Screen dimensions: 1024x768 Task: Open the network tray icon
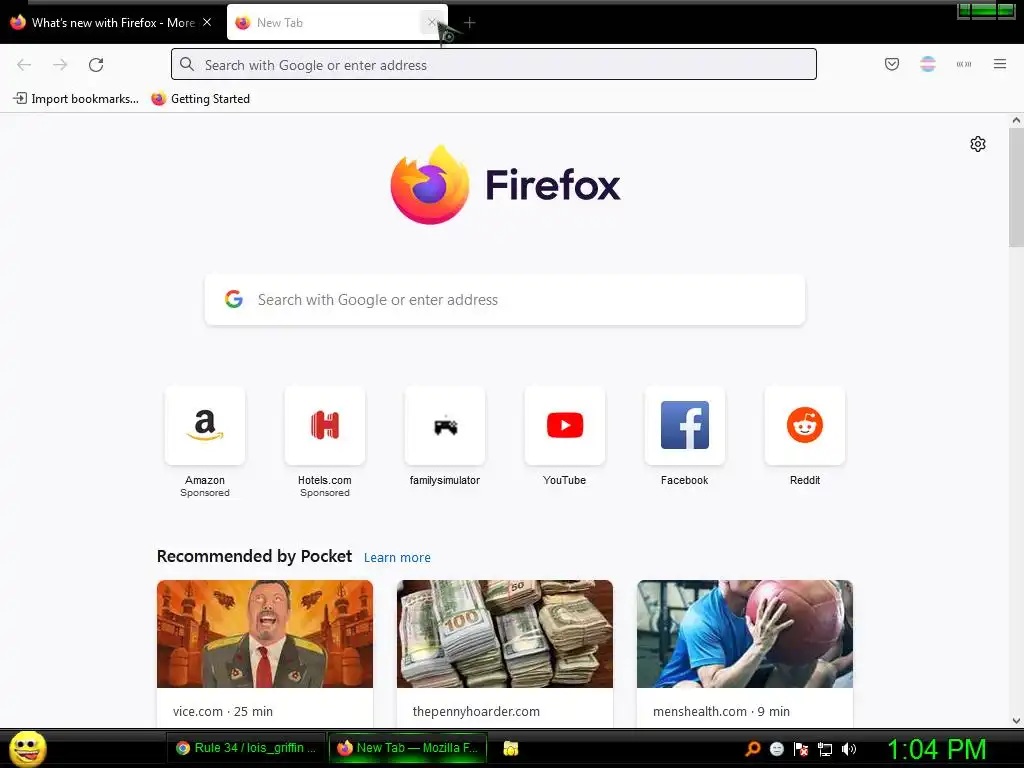coord(825,749)
